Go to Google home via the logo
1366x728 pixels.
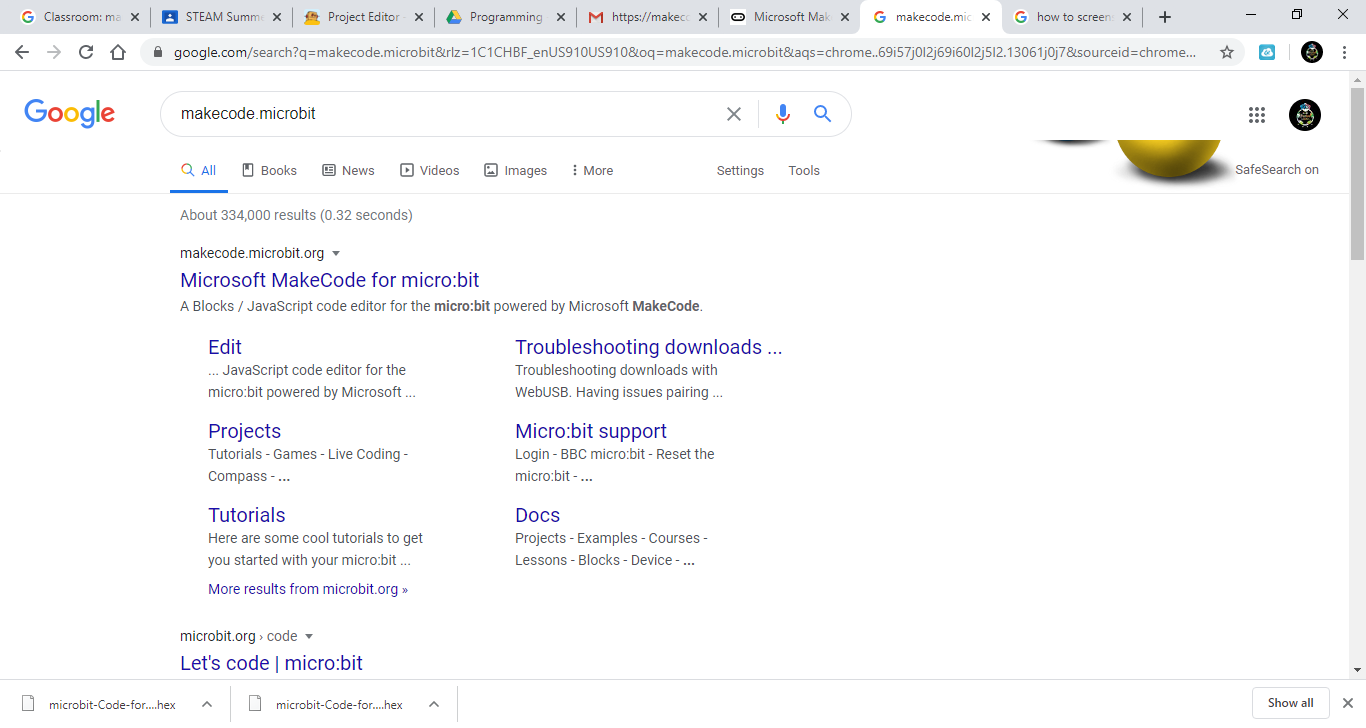(70, 114)
